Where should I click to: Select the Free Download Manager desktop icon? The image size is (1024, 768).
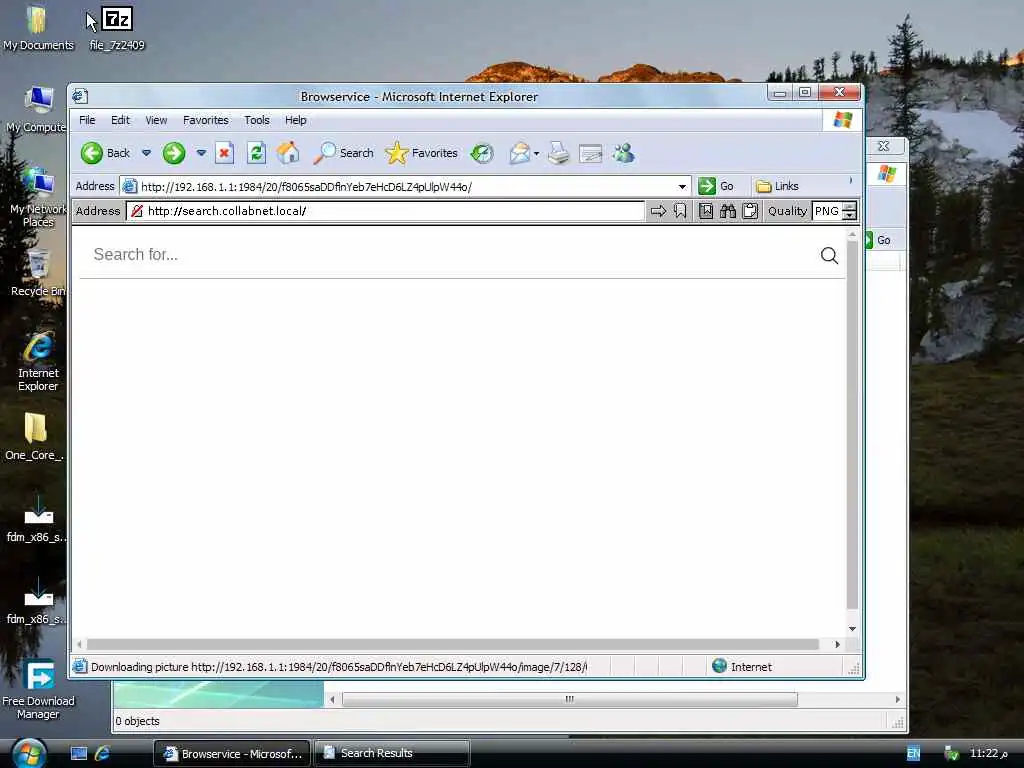(38, 690)
